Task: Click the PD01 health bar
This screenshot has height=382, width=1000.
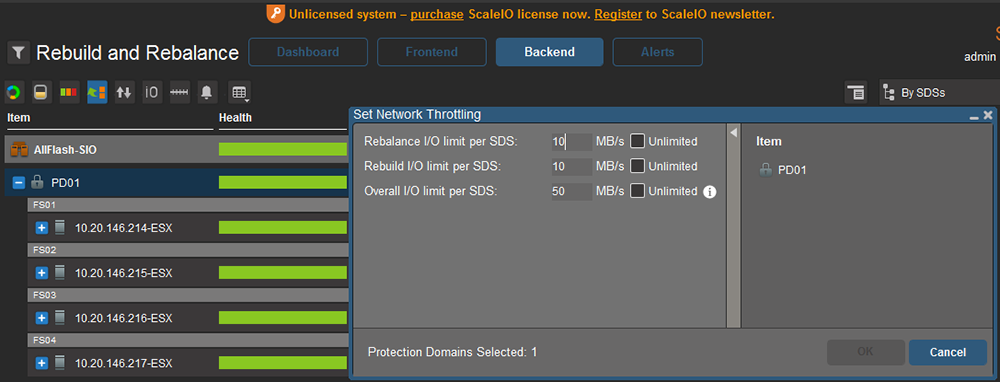Action: 284,183
